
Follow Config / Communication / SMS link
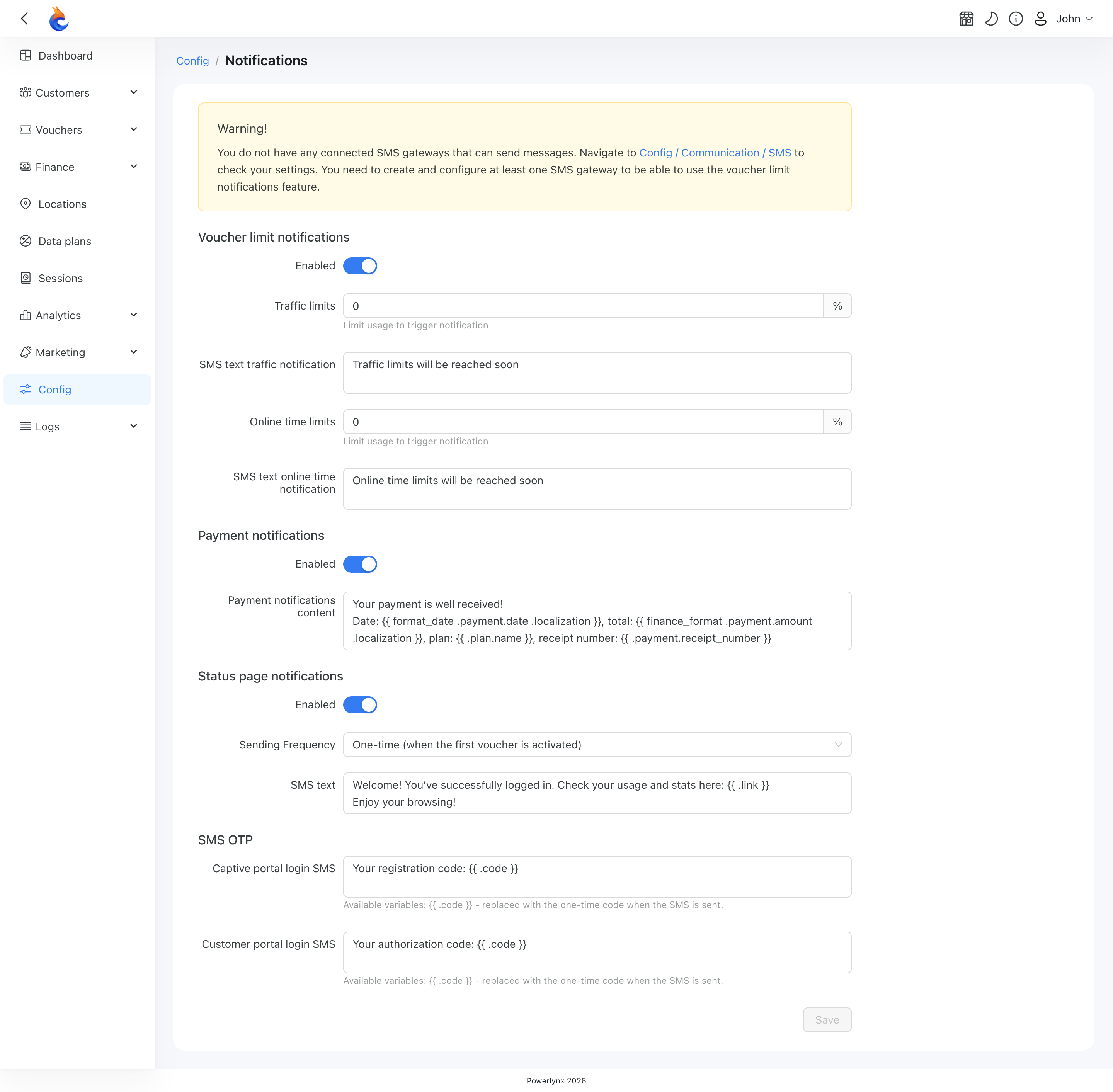(715, 153)
